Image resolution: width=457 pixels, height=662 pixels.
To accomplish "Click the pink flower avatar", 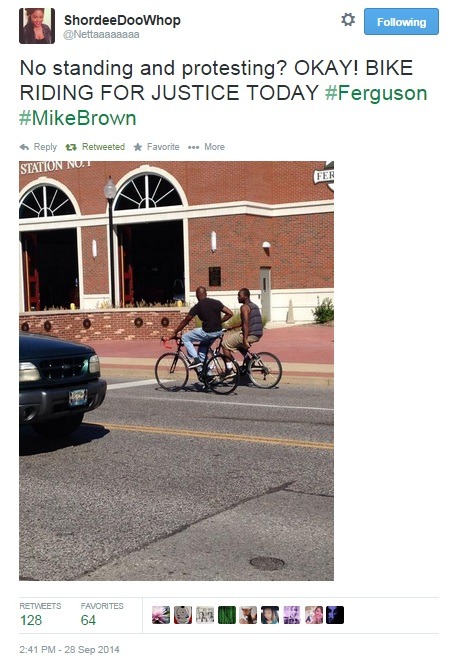I will click(x=161, y=615).
